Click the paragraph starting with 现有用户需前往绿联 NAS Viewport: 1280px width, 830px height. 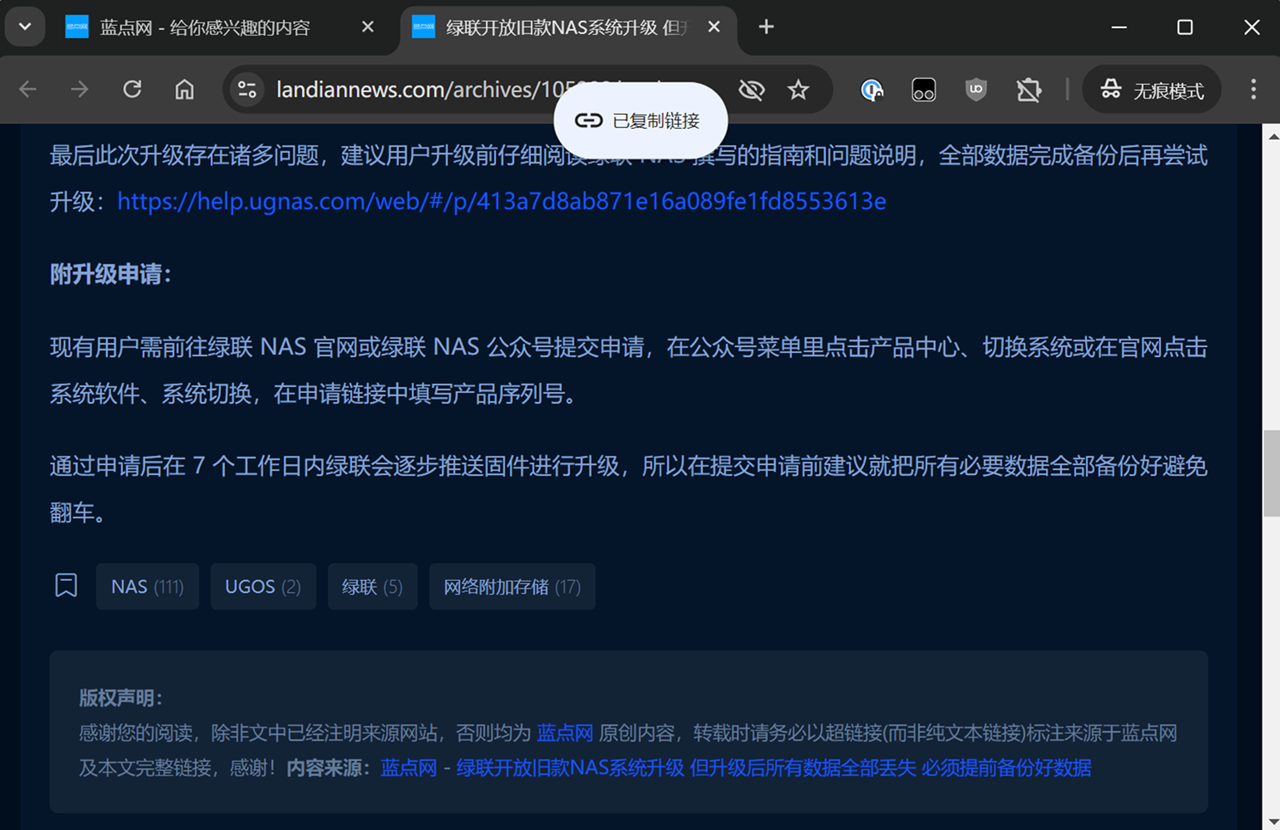[629, 370]
